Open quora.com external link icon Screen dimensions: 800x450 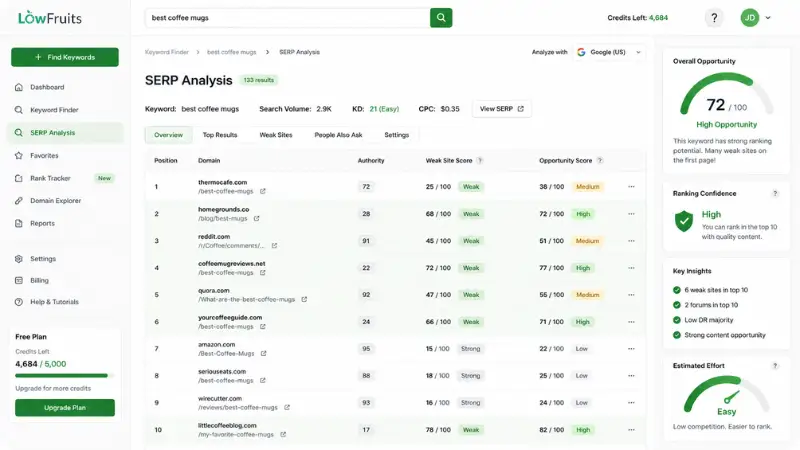[x=304, y=299]
